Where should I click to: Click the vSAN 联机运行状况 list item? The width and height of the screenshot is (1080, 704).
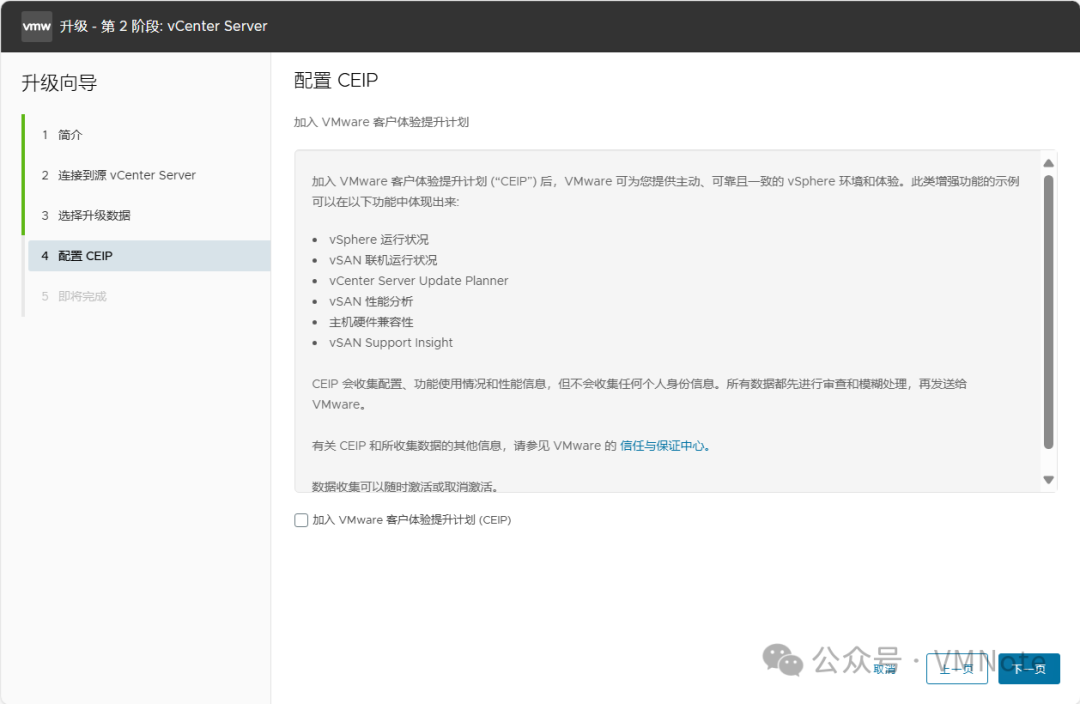pyautogui.click(x=383, y=260)
